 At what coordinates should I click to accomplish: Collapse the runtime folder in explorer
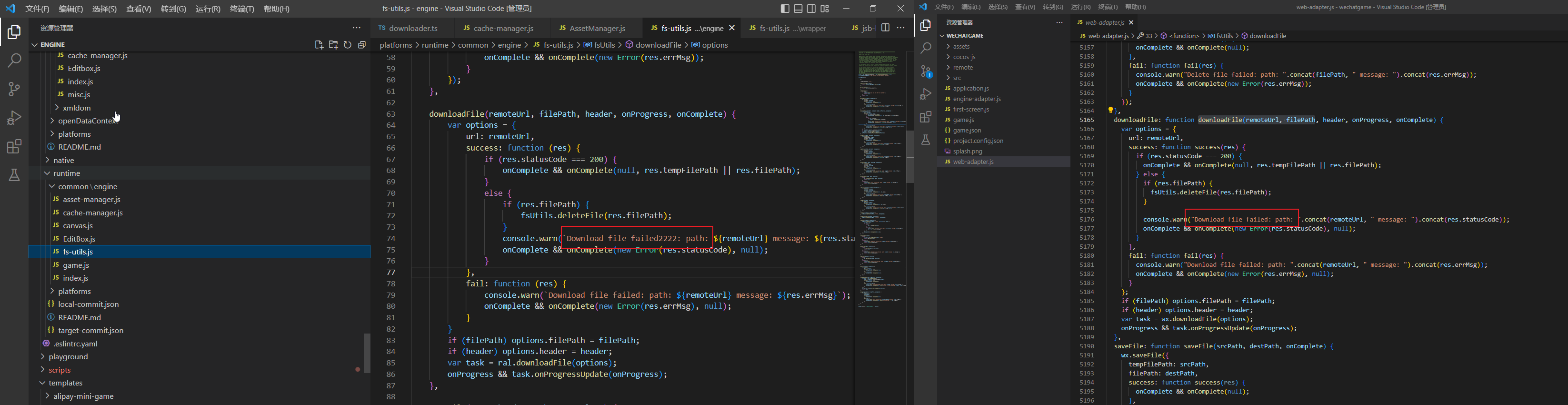click(66, 173)
